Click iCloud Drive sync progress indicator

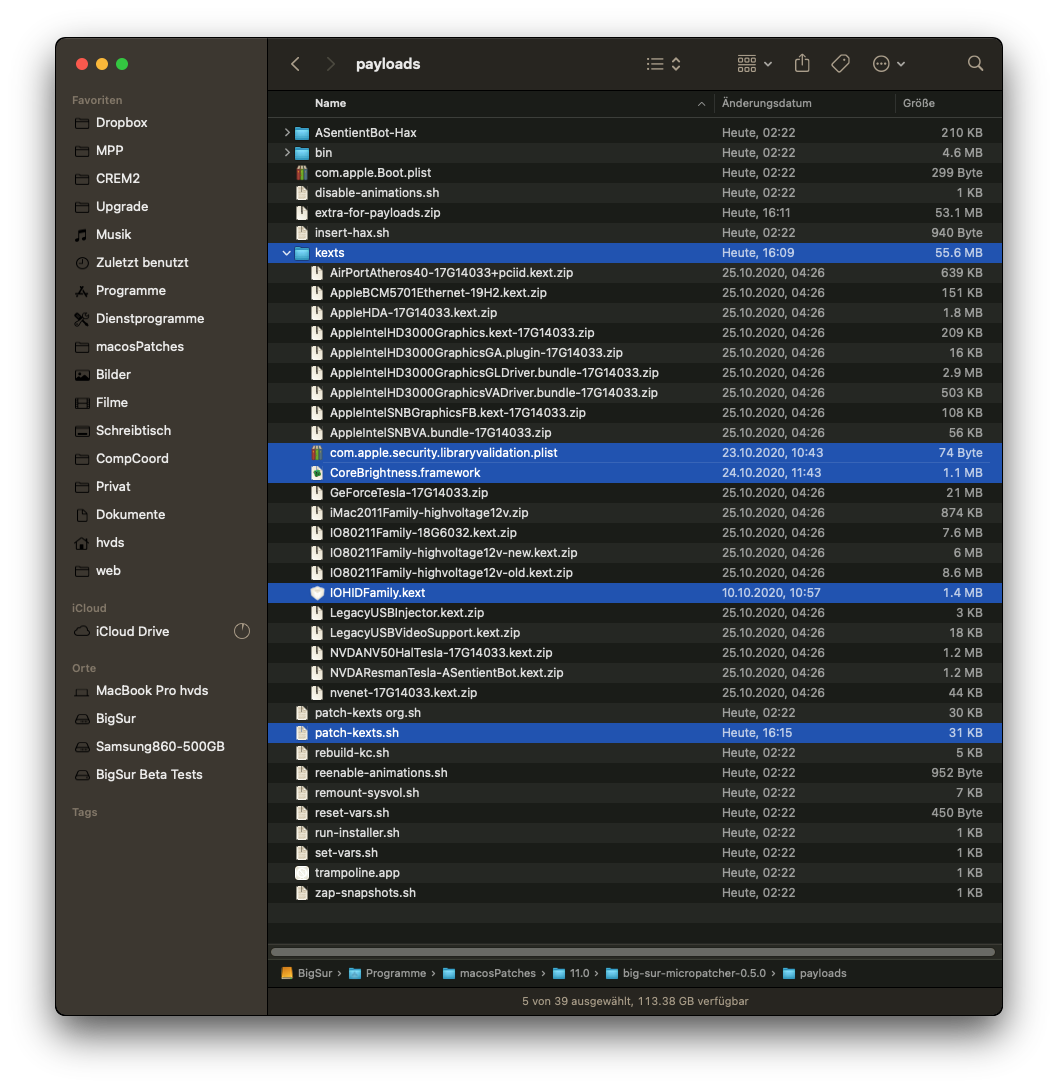(x=242, y=631)
